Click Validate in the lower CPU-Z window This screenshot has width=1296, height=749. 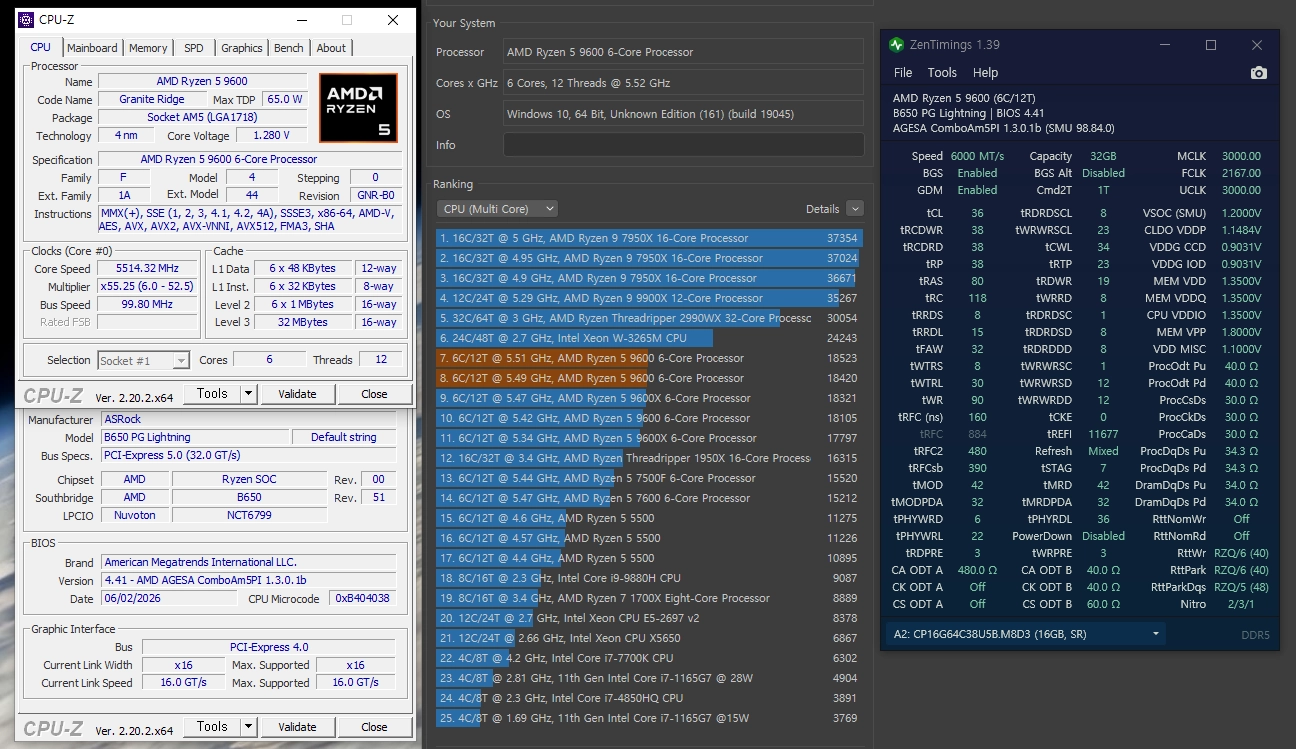pyautogui.click(x=297, y=727)
